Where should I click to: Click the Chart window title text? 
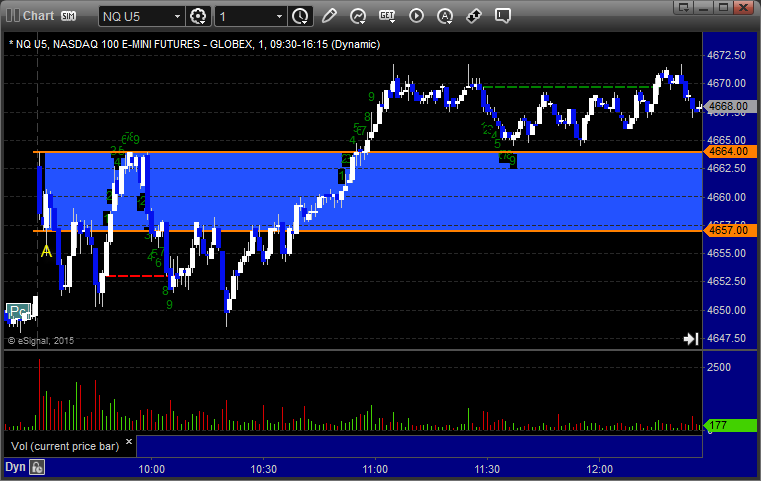(39, 16)
